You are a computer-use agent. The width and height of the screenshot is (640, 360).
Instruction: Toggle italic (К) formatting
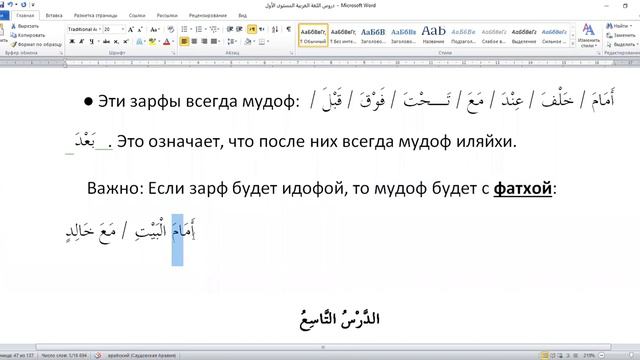tap(82, 41)
